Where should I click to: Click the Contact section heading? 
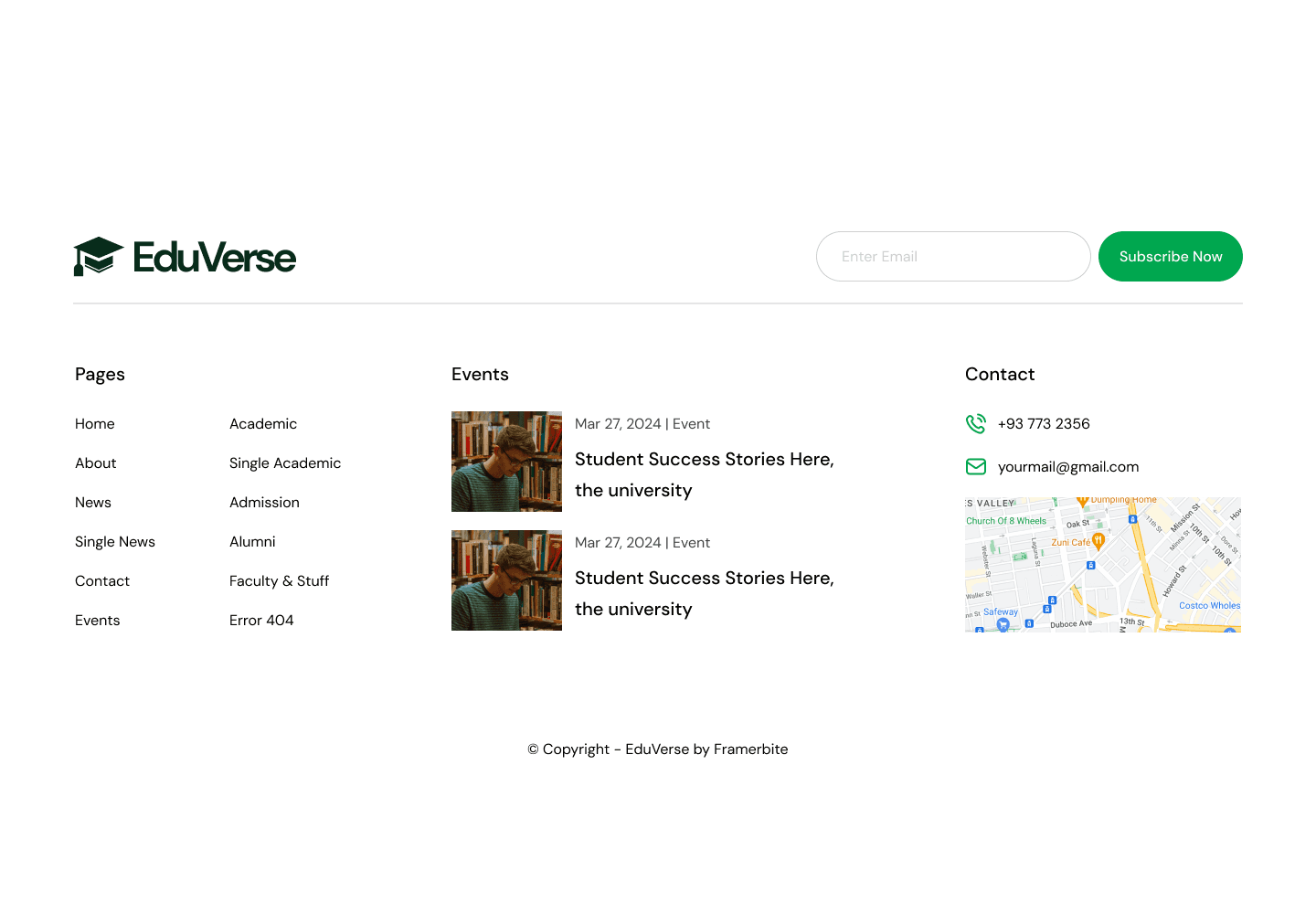[1000, 375]
